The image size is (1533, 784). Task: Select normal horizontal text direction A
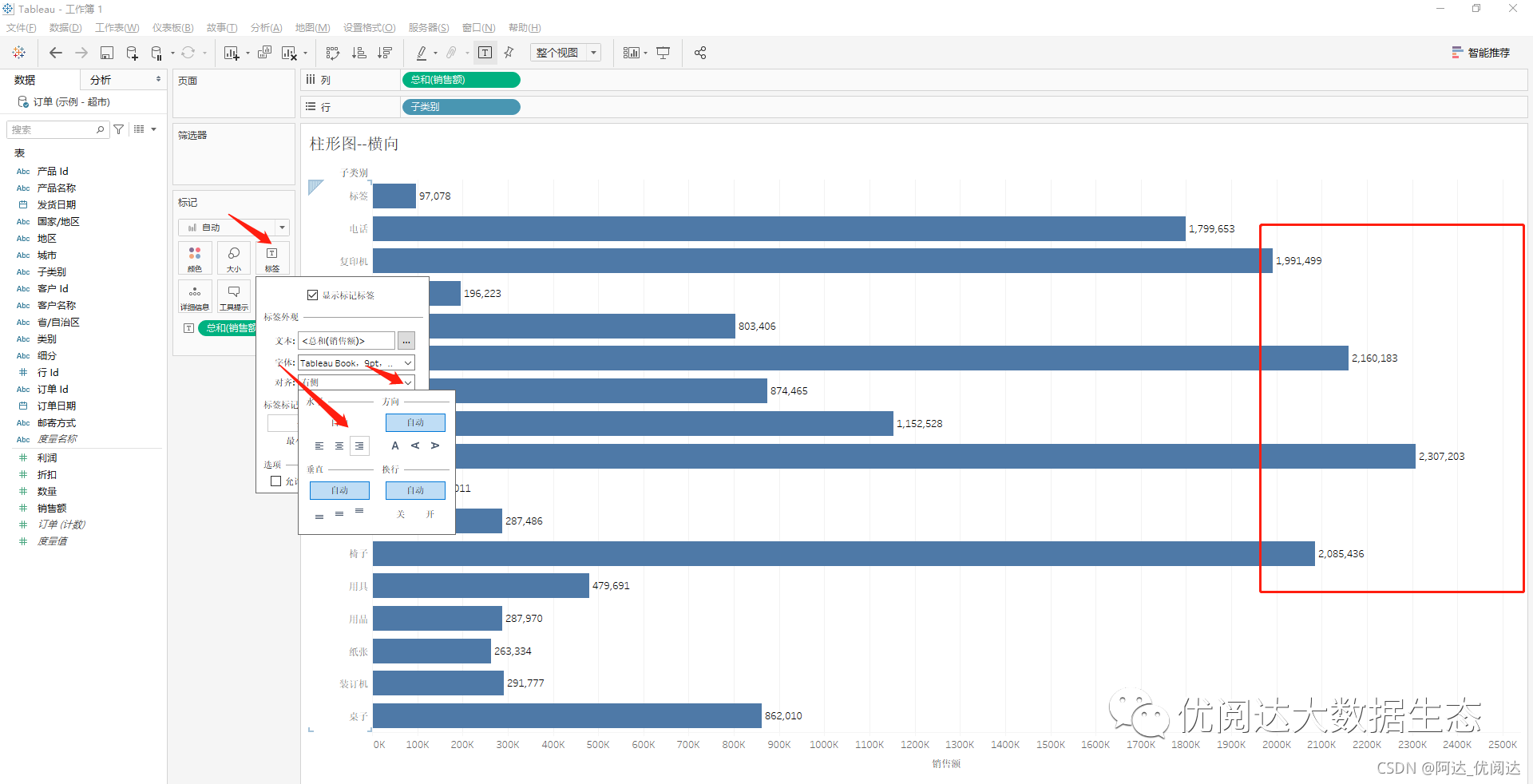click(x=395, y=446)
